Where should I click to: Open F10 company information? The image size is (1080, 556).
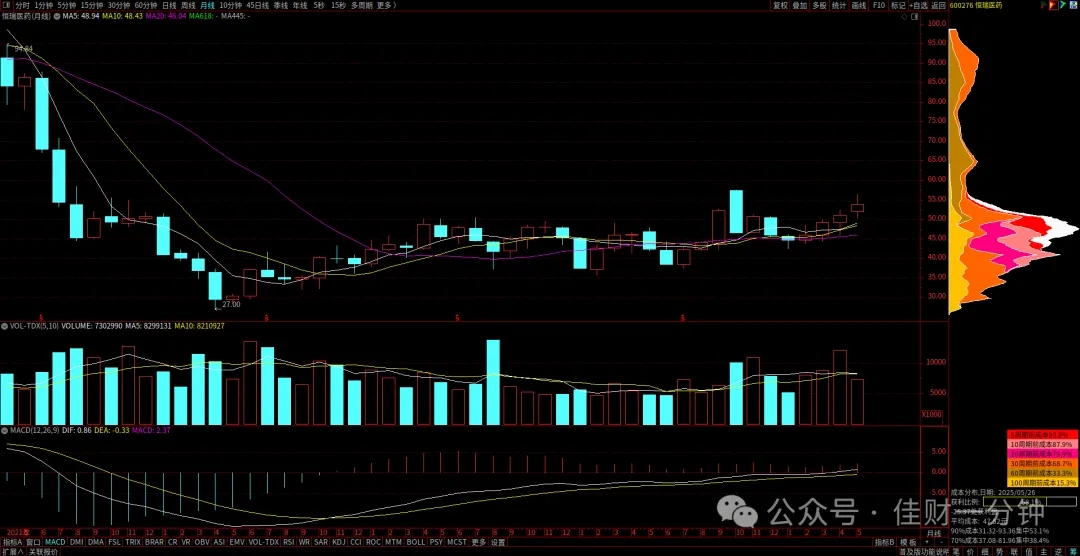pos(879,5)
